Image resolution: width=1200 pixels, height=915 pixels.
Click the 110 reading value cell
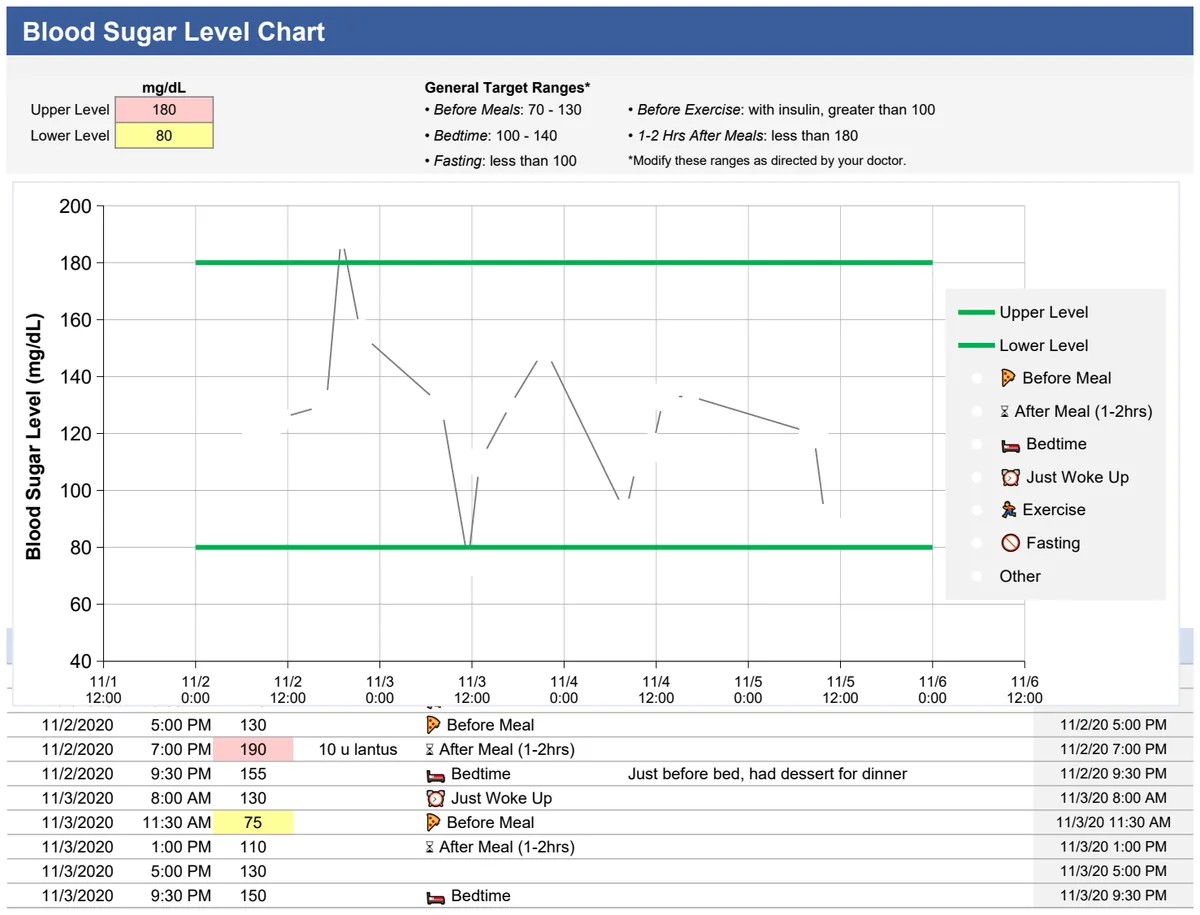[253, 847]
